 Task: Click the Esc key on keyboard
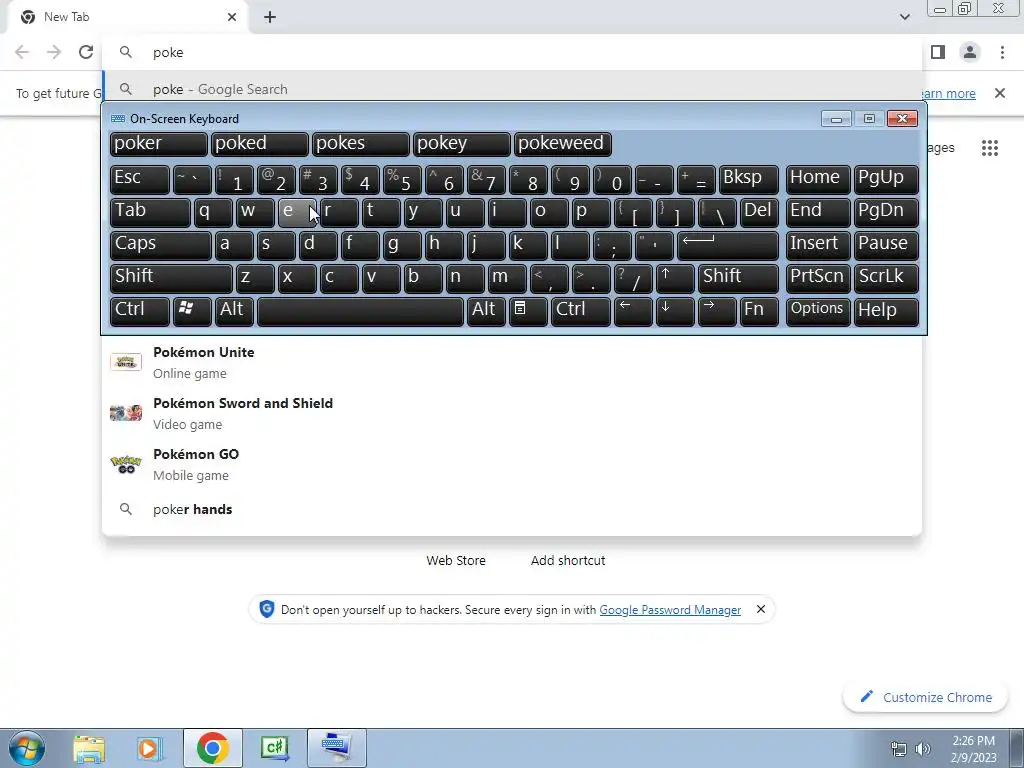pyautogui.click(x=140, y=179)
